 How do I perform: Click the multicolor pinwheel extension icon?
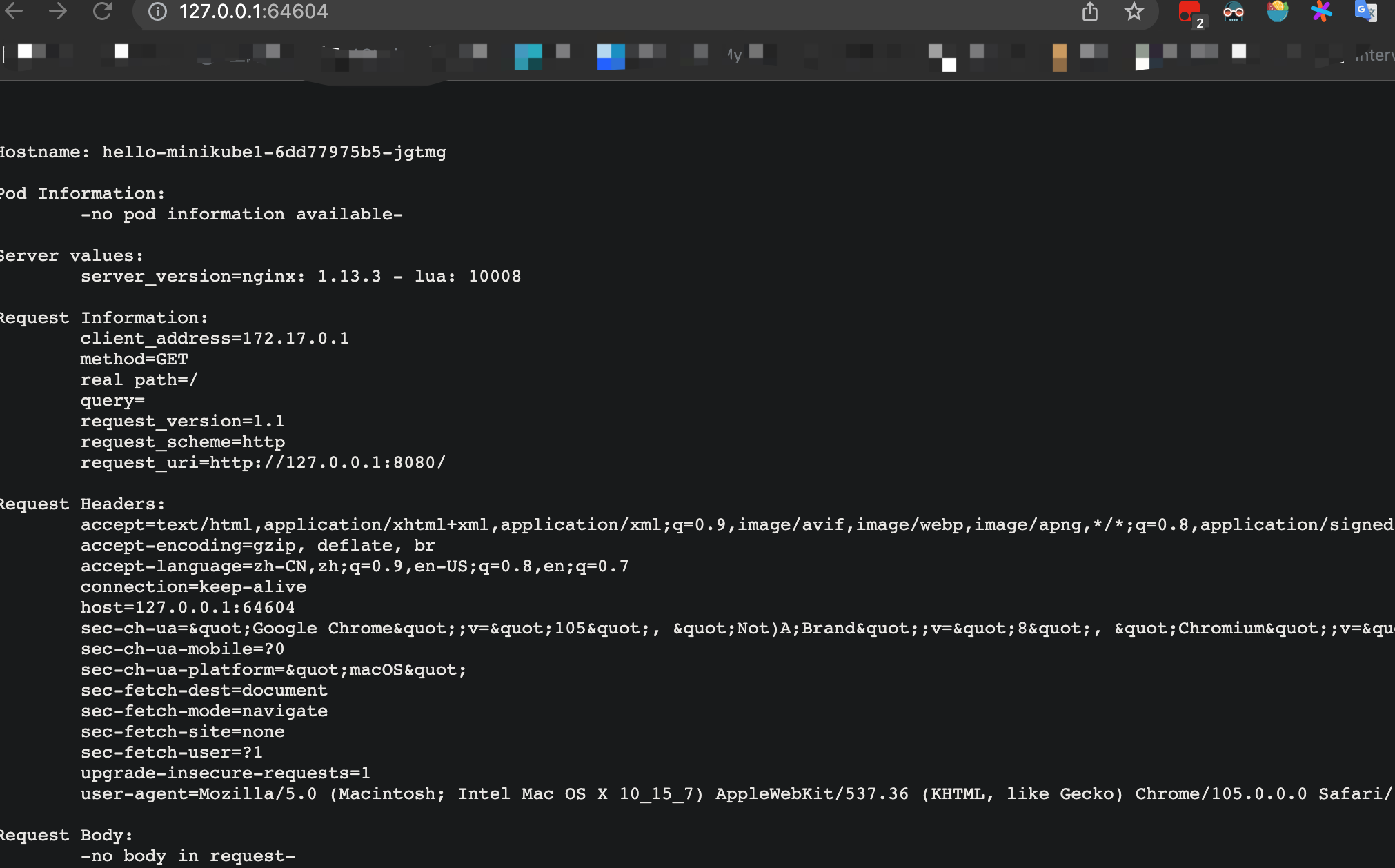pos(1321,12)
